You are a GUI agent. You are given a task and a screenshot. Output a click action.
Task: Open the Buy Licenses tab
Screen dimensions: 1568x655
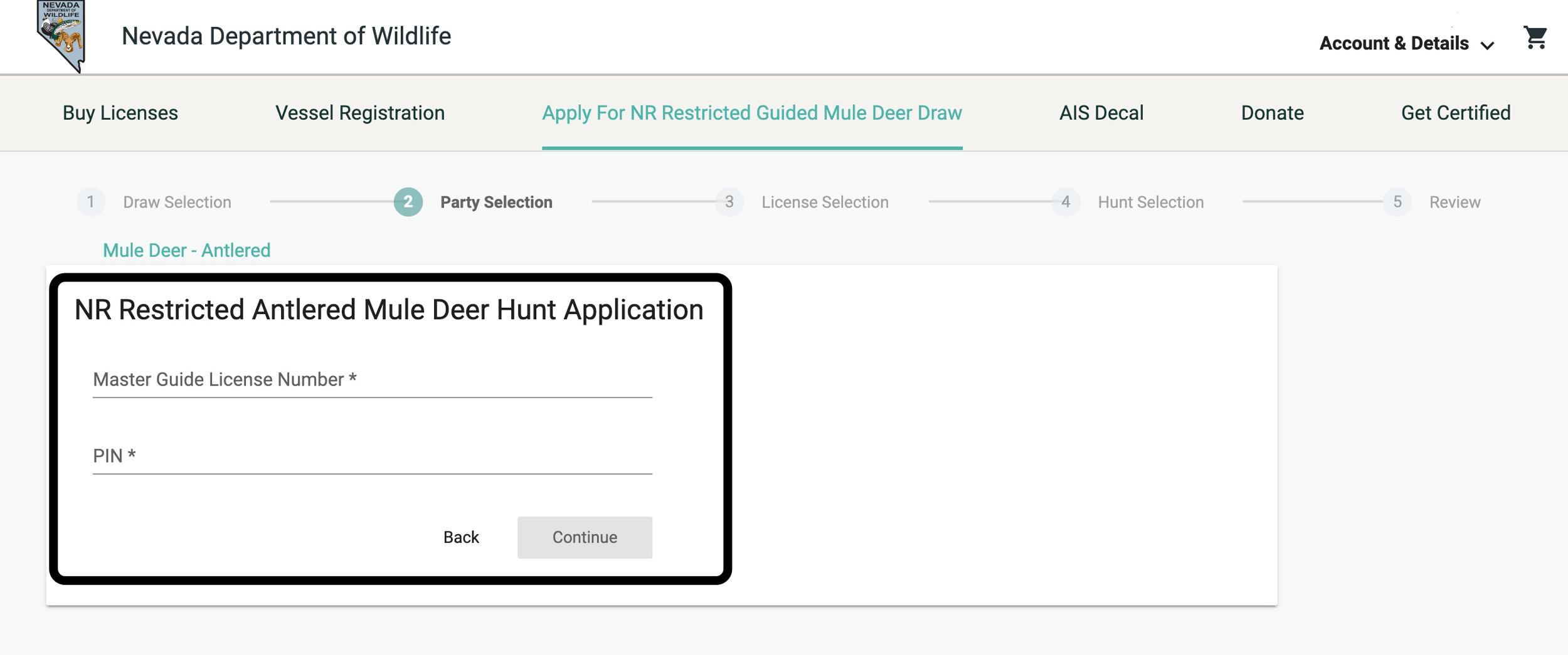[120, 113]
